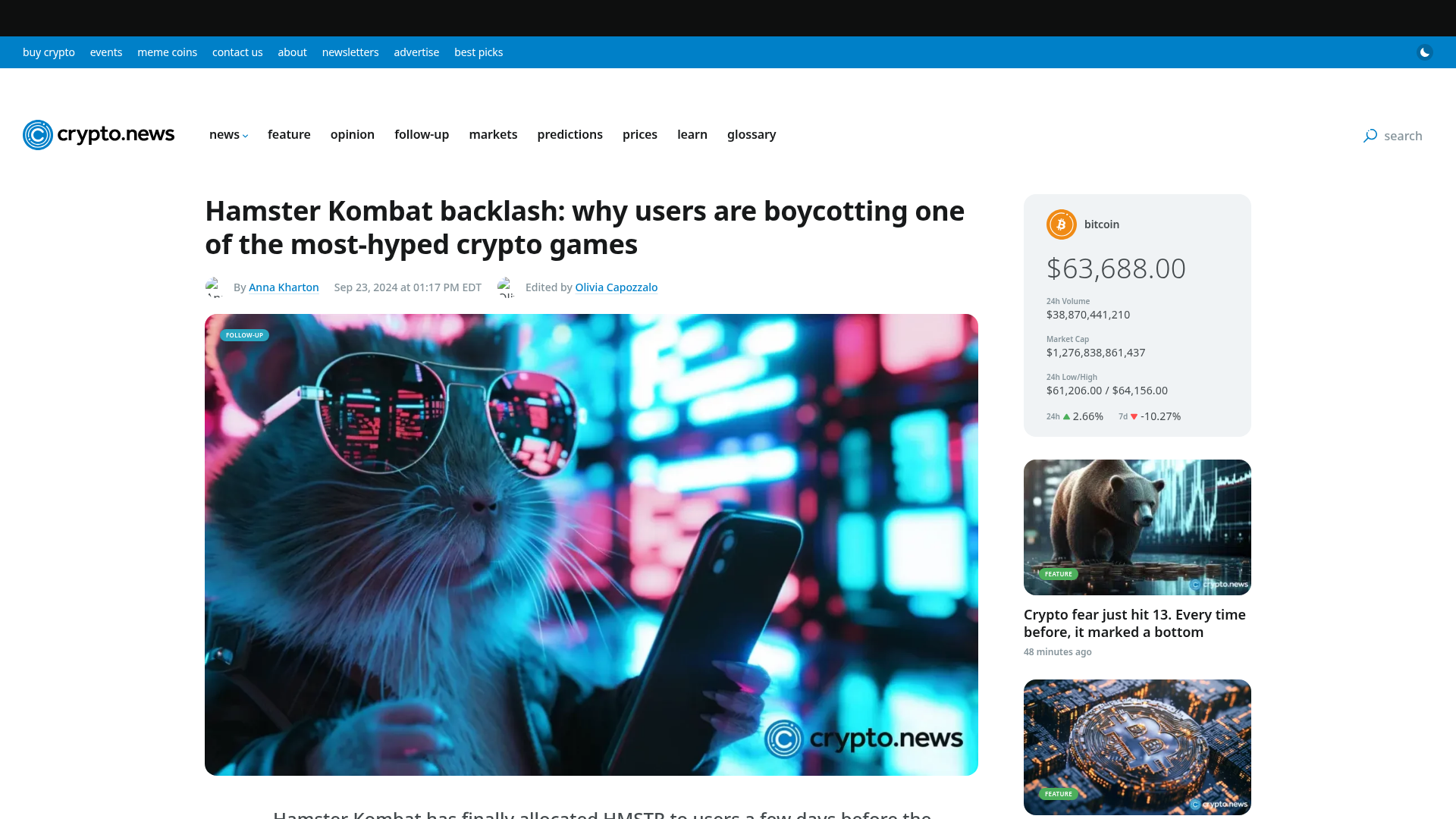Click the search magnifier icon
Viewport: 1456px width, 819px height.
click(1370, 136)
